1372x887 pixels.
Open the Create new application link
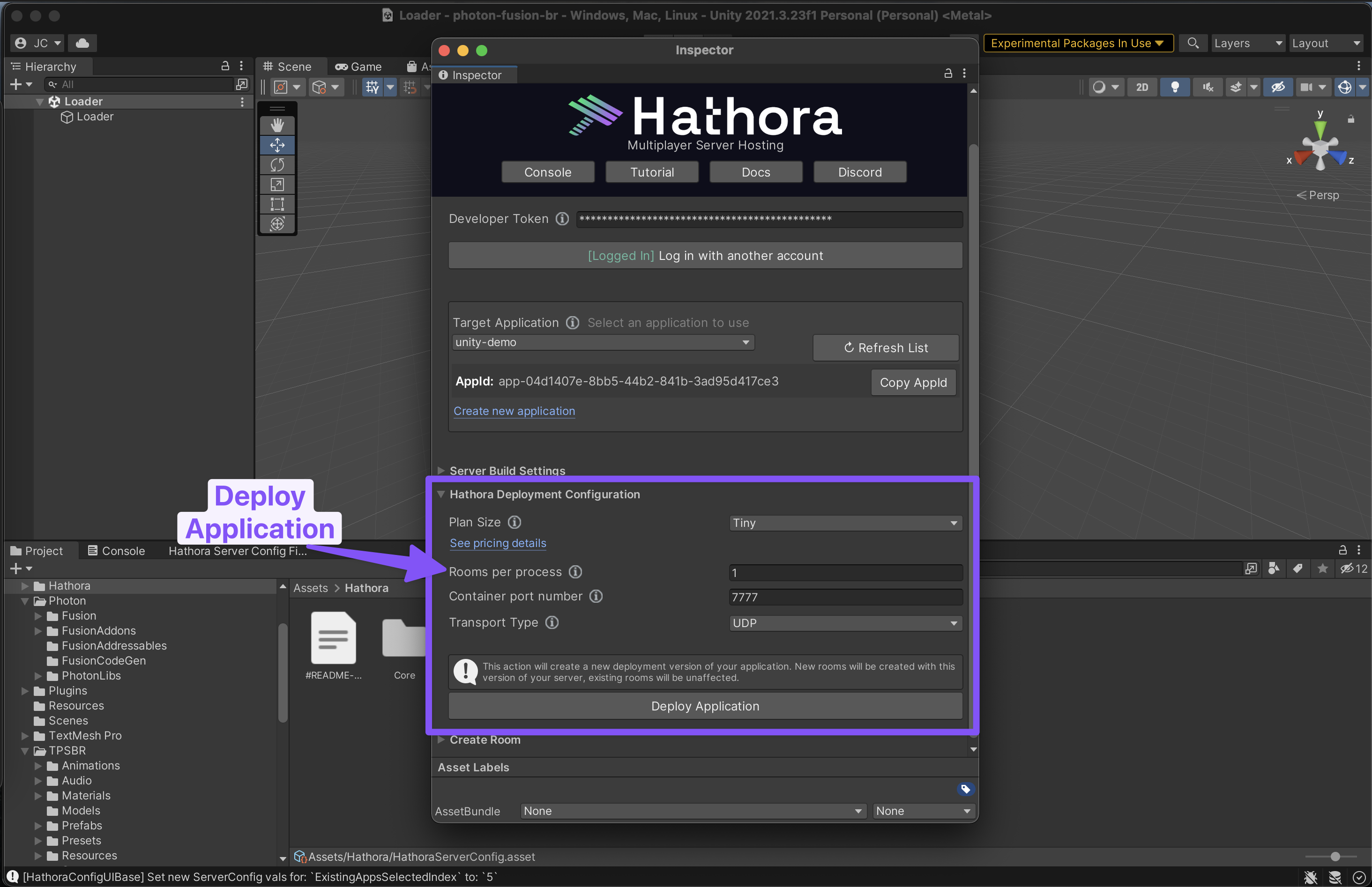coord(514,411)
